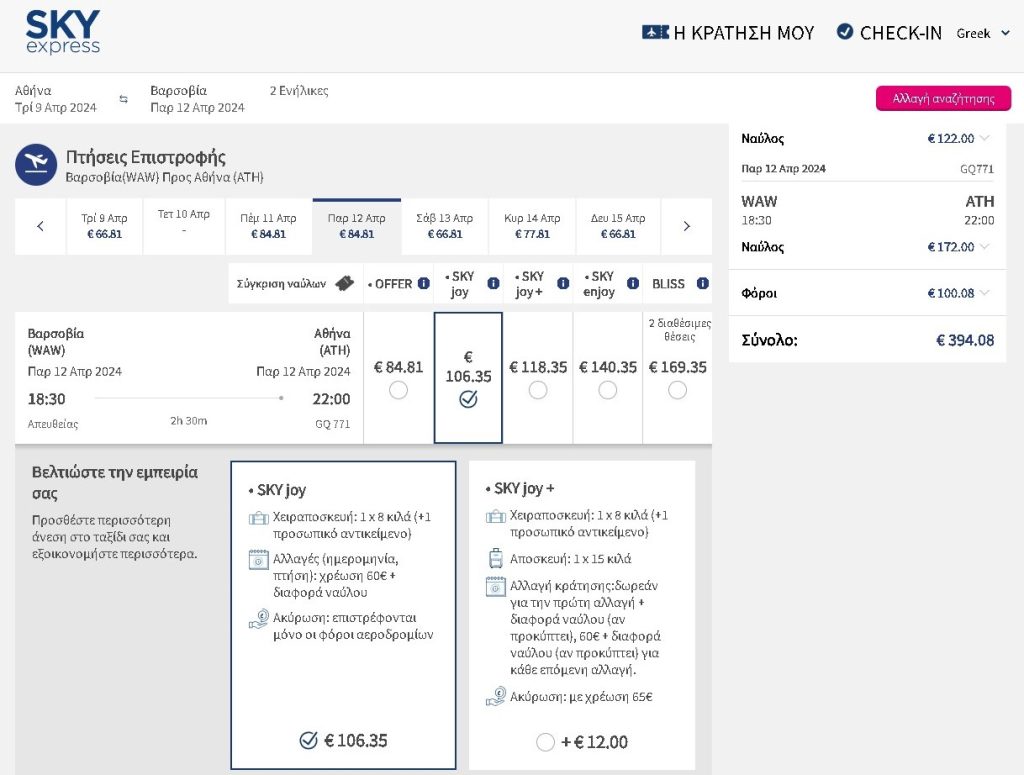1024x775 pixels.
Task: Select the Σάβ 13 Απρ date tab
Action: 445,226
